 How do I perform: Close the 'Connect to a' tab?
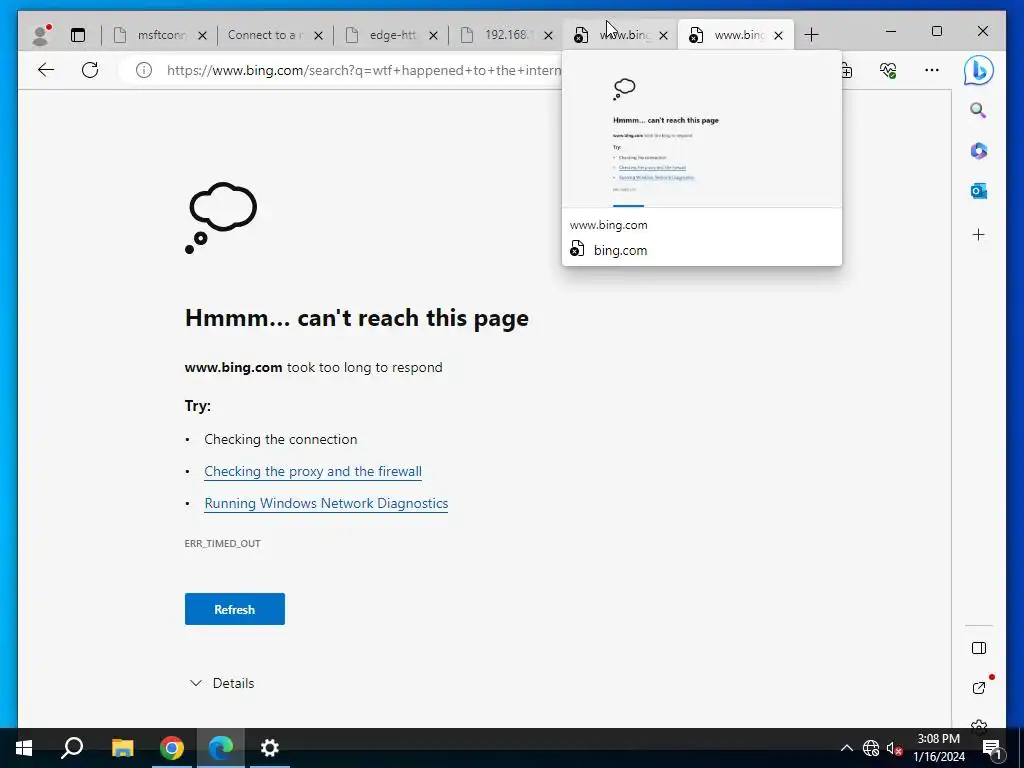[x=318, y=36]
